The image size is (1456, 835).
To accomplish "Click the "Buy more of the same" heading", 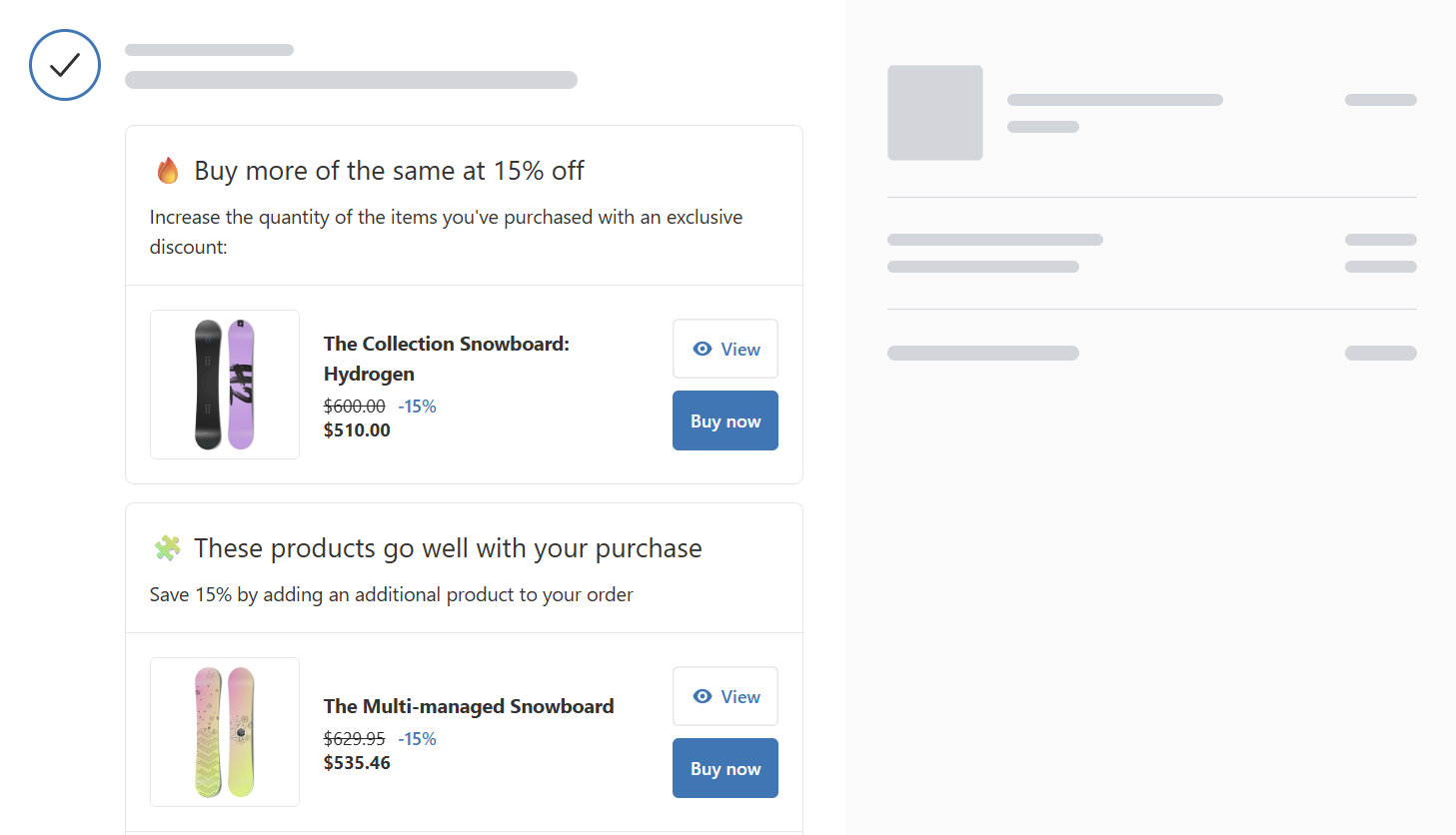I will coord(389,171).
